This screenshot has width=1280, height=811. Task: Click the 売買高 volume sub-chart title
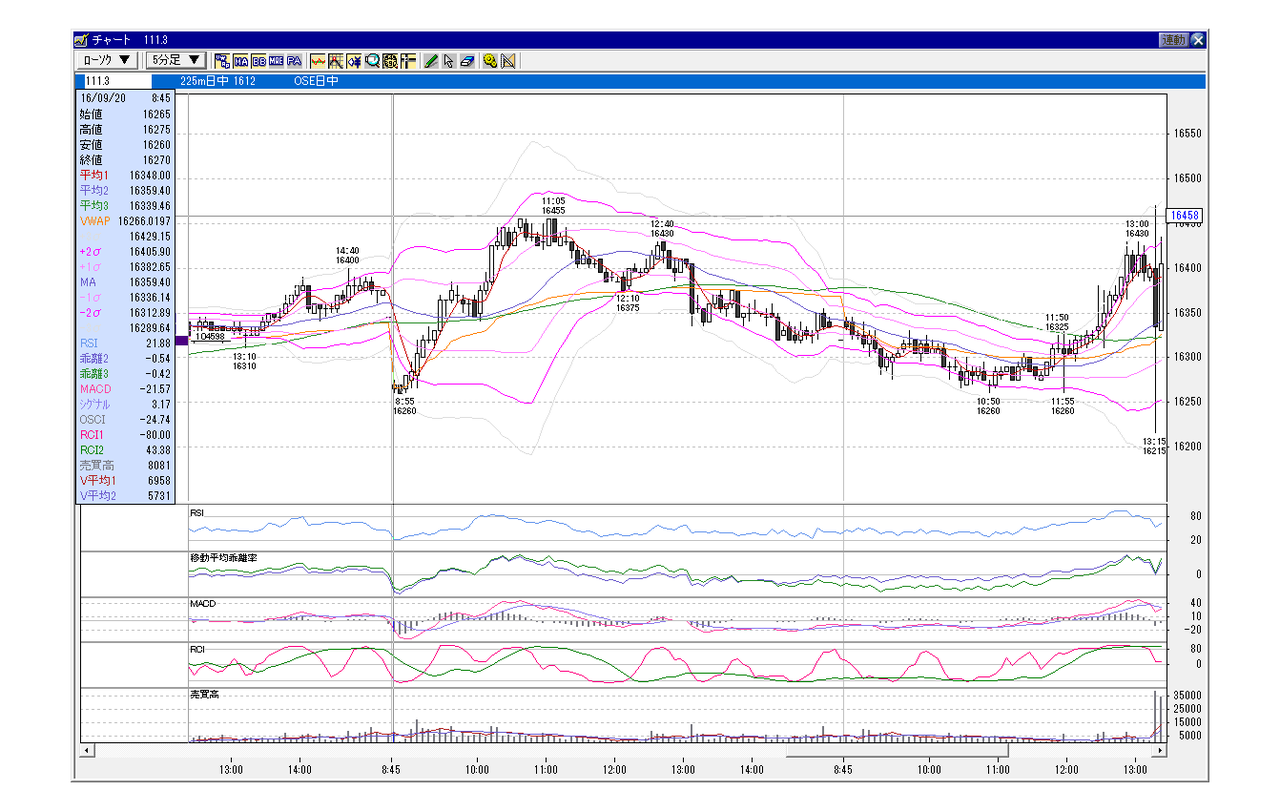[x=203, y=694]
